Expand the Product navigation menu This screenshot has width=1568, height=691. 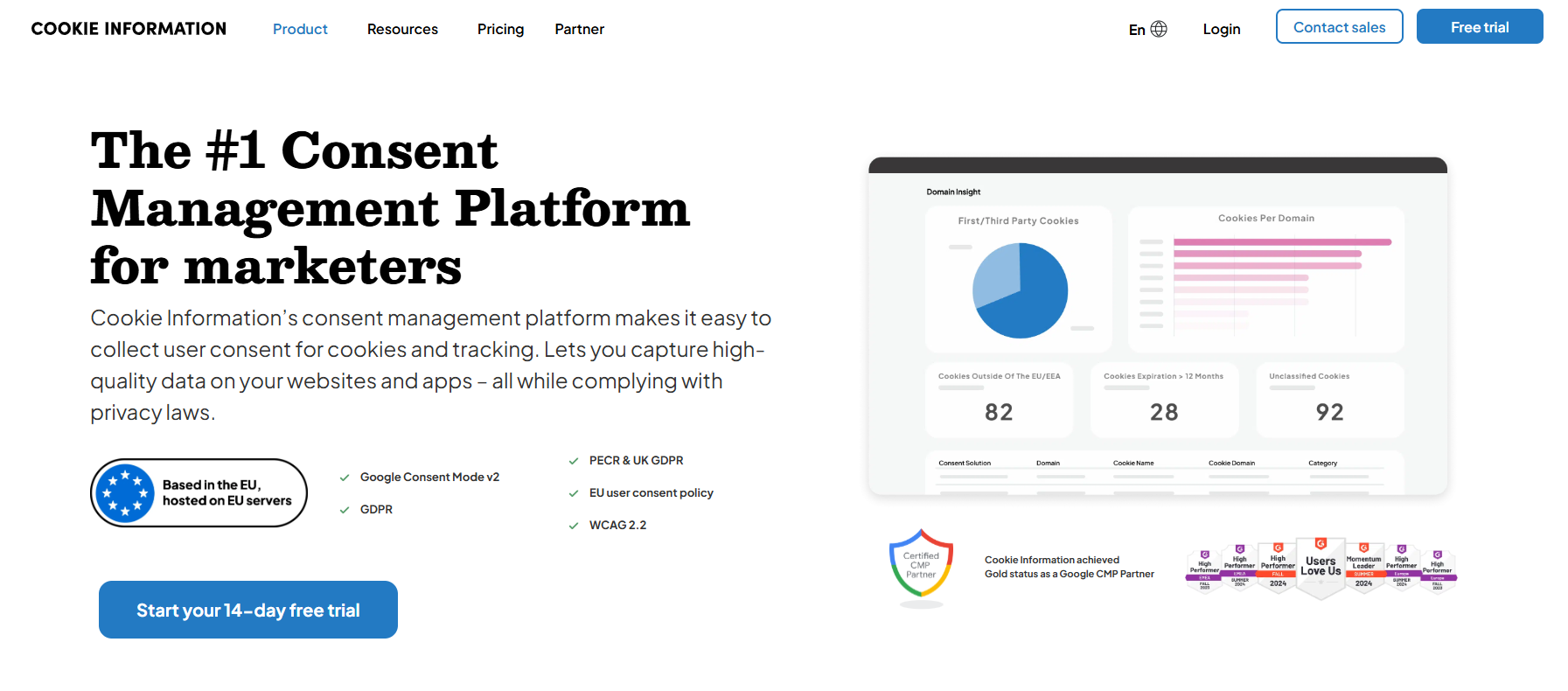tap(300, 29)
